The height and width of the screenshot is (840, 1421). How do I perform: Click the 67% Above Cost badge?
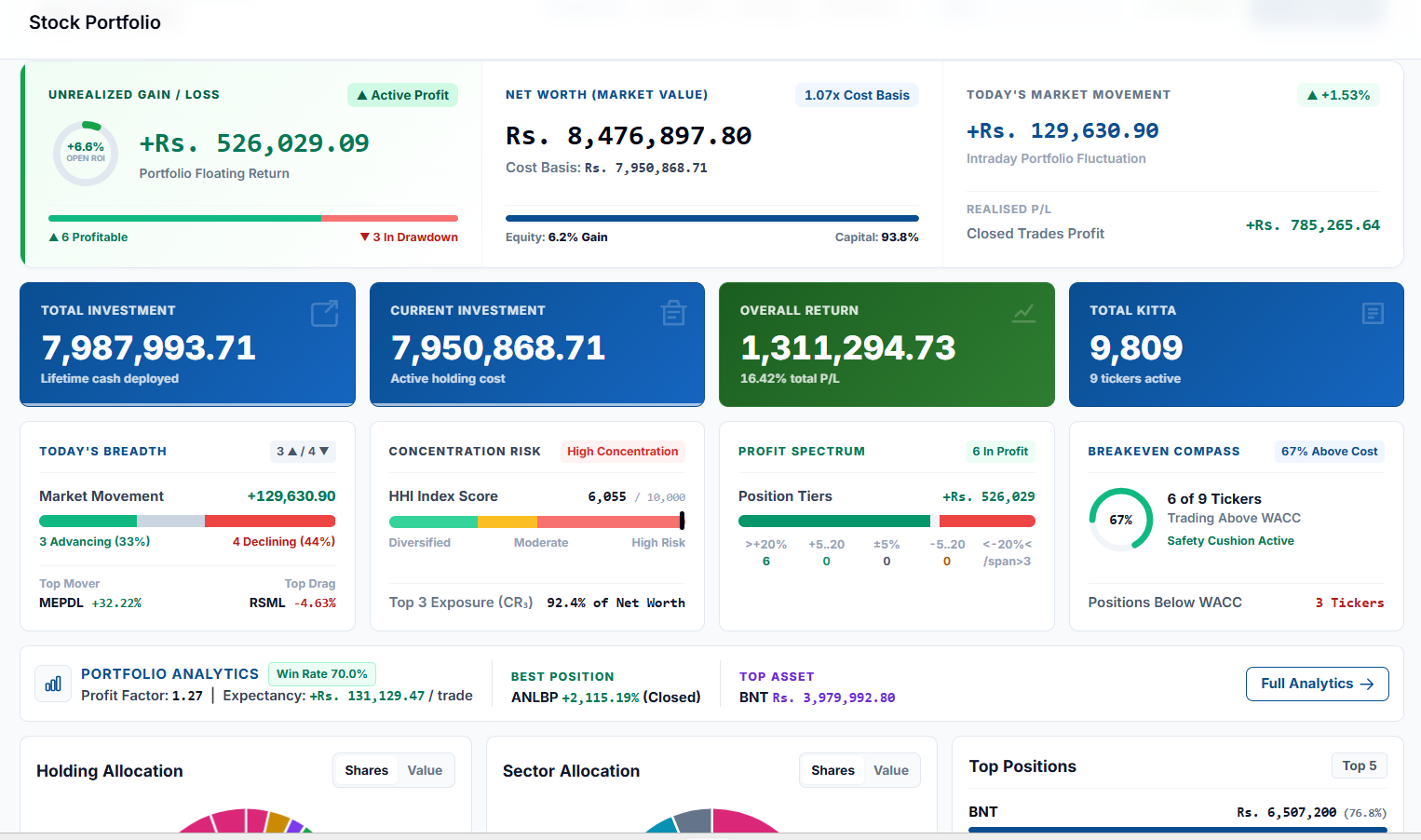1329,452
